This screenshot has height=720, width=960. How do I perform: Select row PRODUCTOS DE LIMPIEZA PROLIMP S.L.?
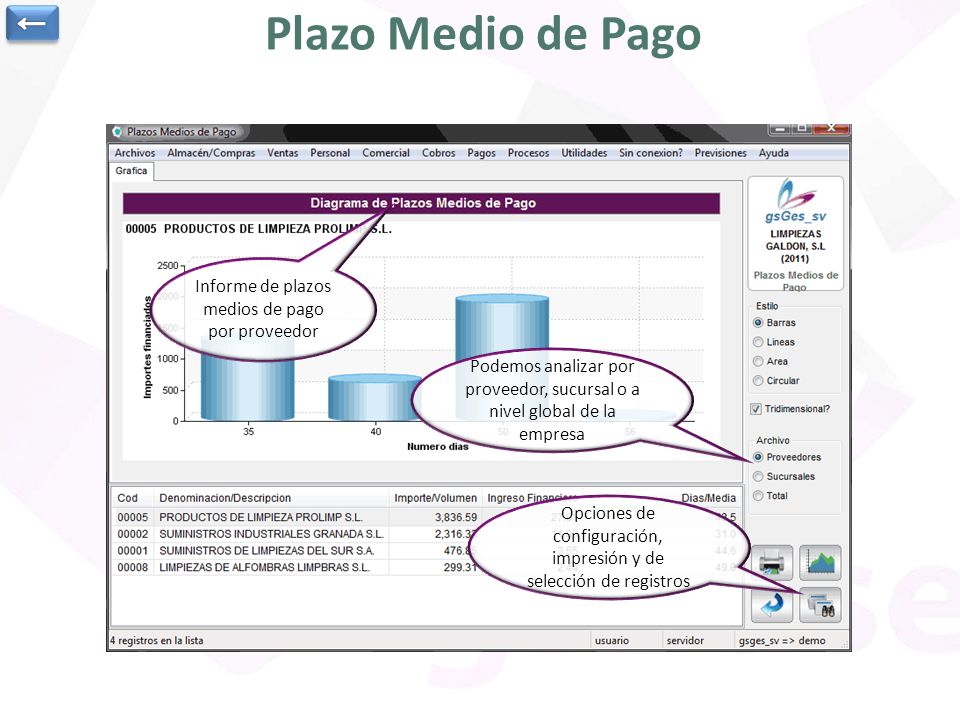427,517
